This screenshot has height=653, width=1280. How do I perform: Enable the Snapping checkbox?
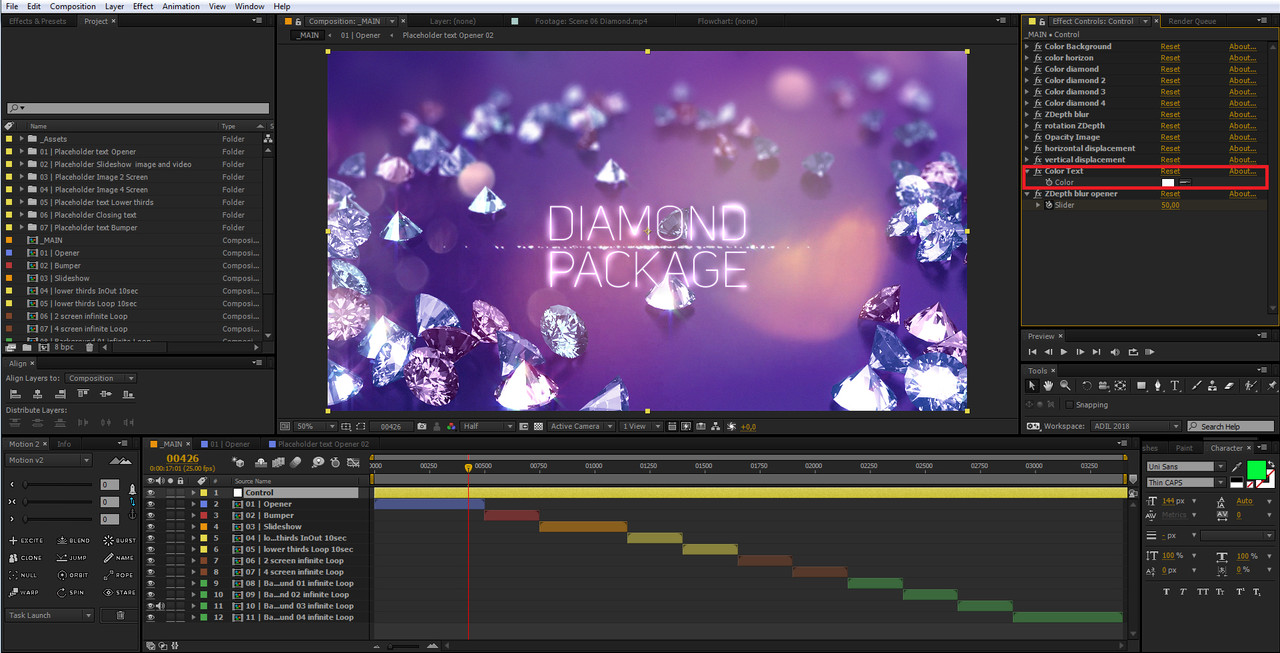tap(1069, 405)
